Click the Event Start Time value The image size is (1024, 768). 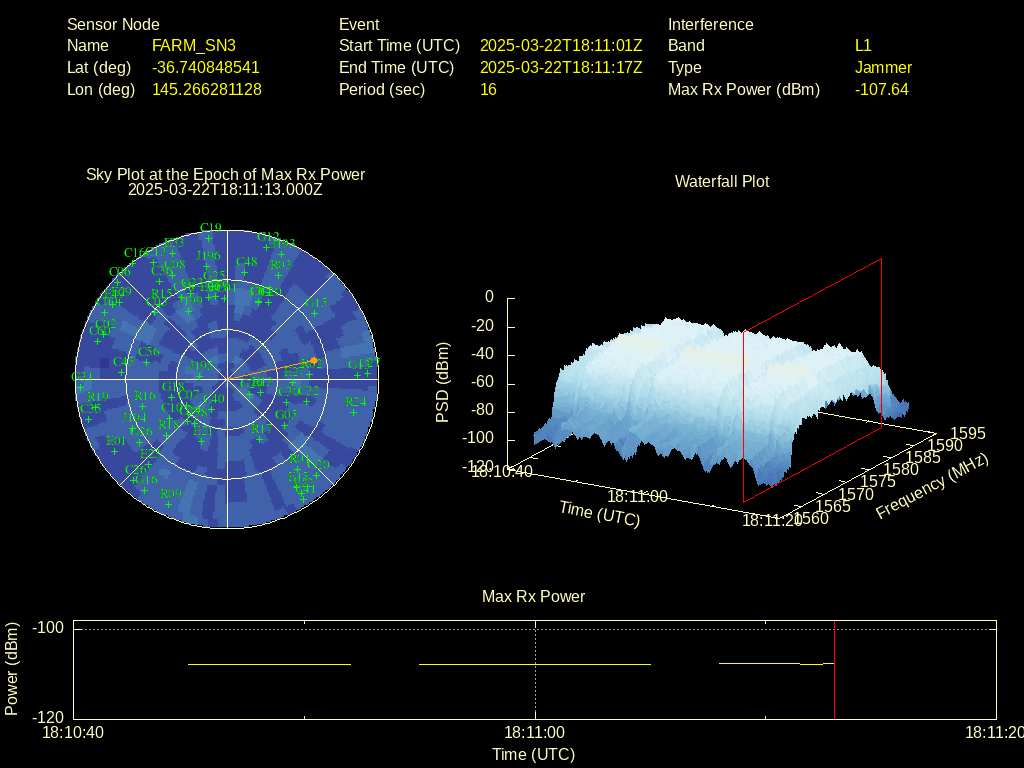click(560, 45)
